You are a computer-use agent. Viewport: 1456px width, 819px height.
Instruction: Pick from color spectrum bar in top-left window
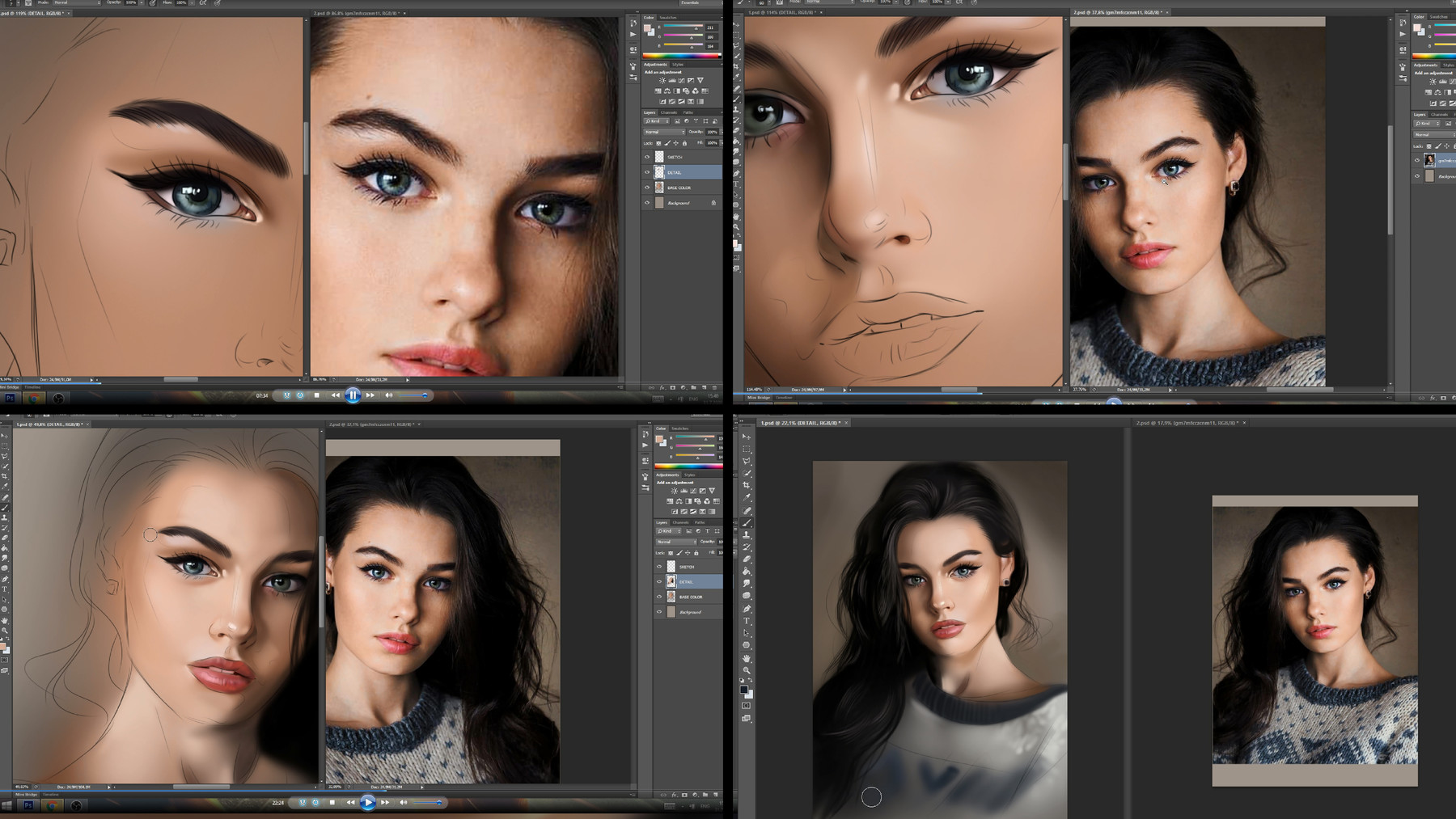click(x=682, y=56)
